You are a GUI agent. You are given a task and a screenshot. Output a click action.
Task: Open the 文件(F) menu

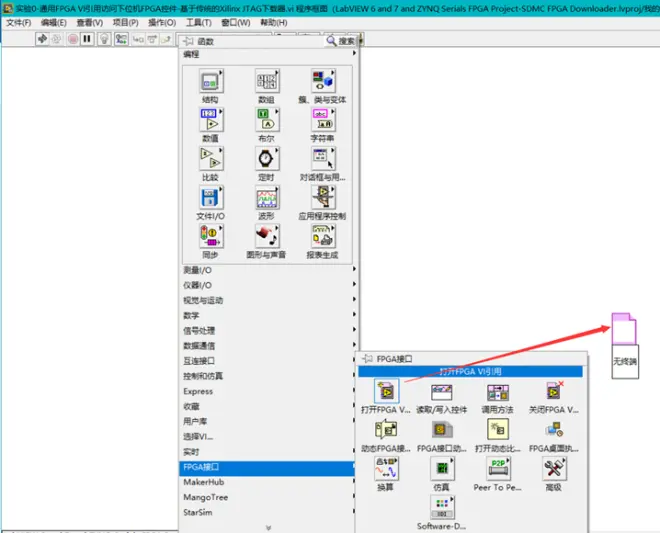tap(19, 22)
